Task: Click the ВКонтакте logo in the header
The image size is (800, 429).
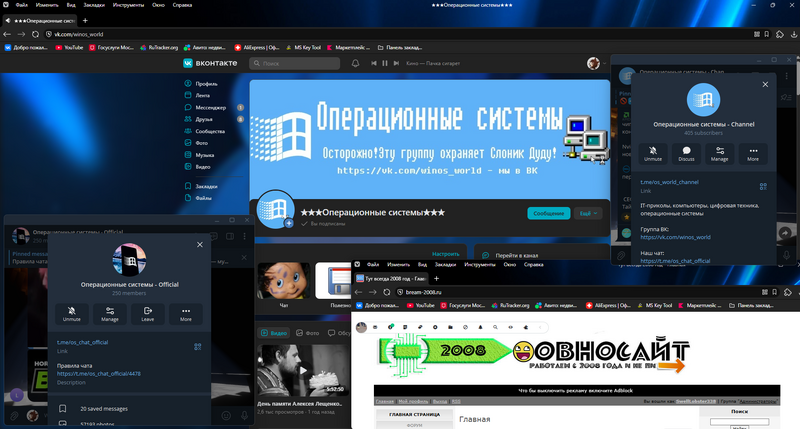Action: (210, 63)
